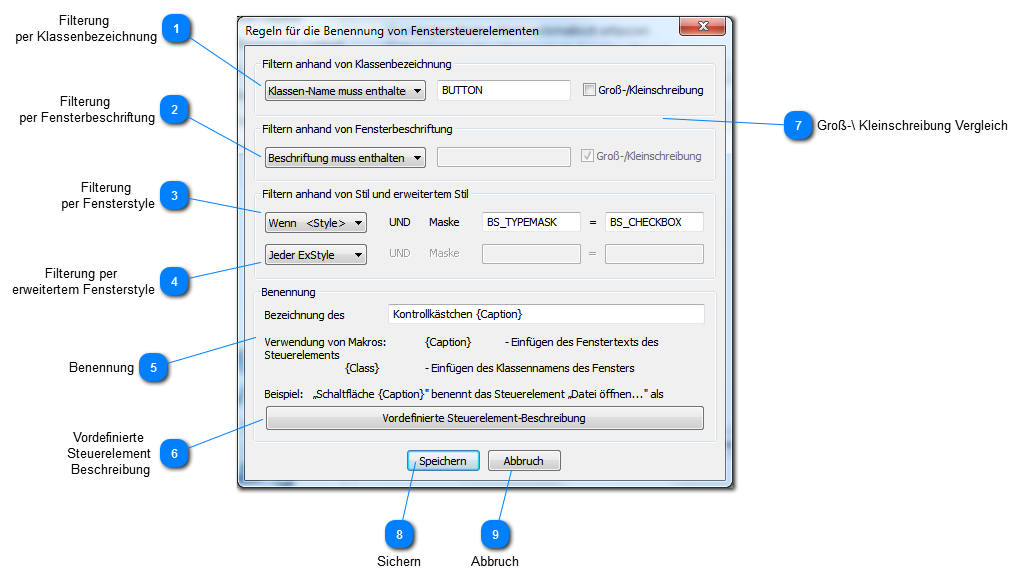Close the Regeln dialog window
Viewport: 1024px width, 585px height.
(703, 26)
